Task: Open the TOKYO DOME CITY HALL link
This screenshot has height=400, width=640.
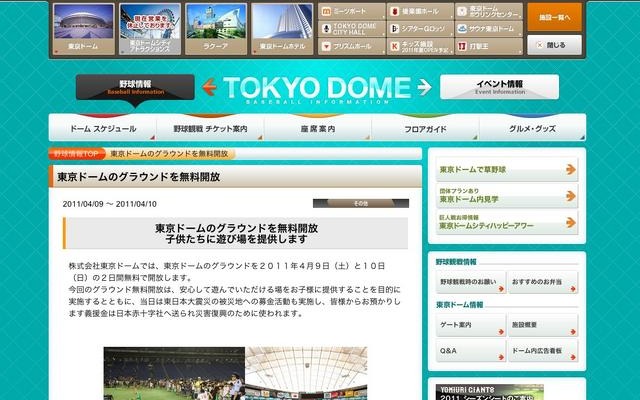Action: pyautogui.click(x=351, y=29)
